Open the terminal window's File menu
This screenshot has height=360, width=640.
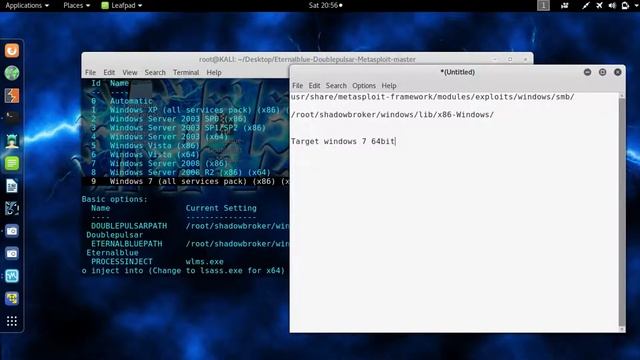point(90,72)
